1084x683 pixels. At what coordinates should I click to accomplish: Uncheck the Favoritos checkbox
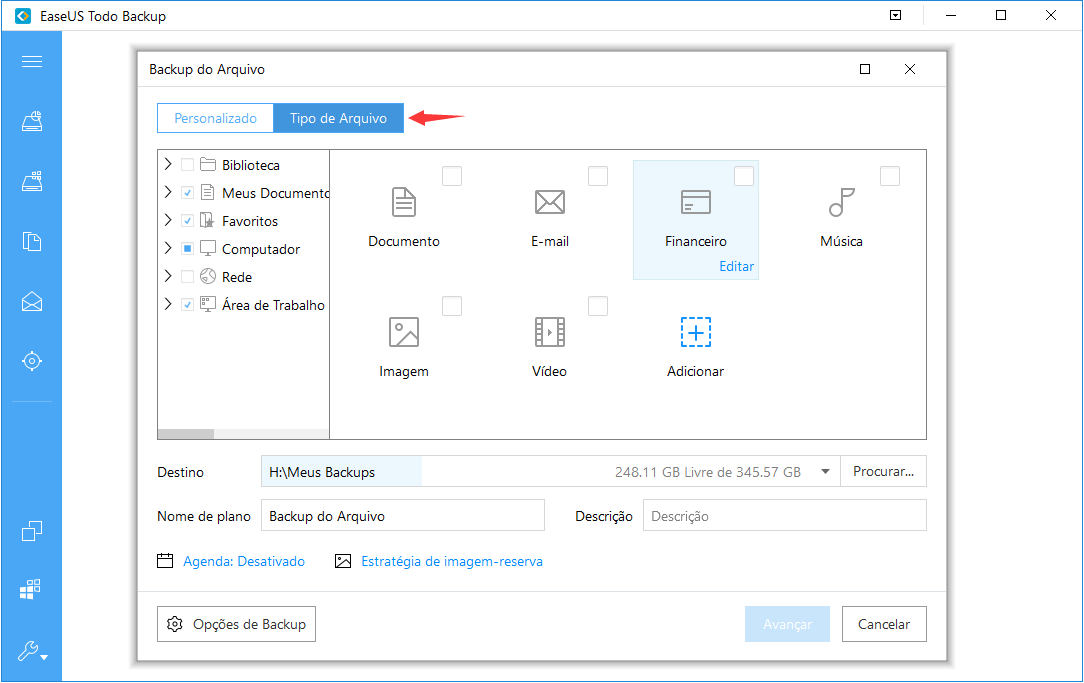[x=187, y=221]
